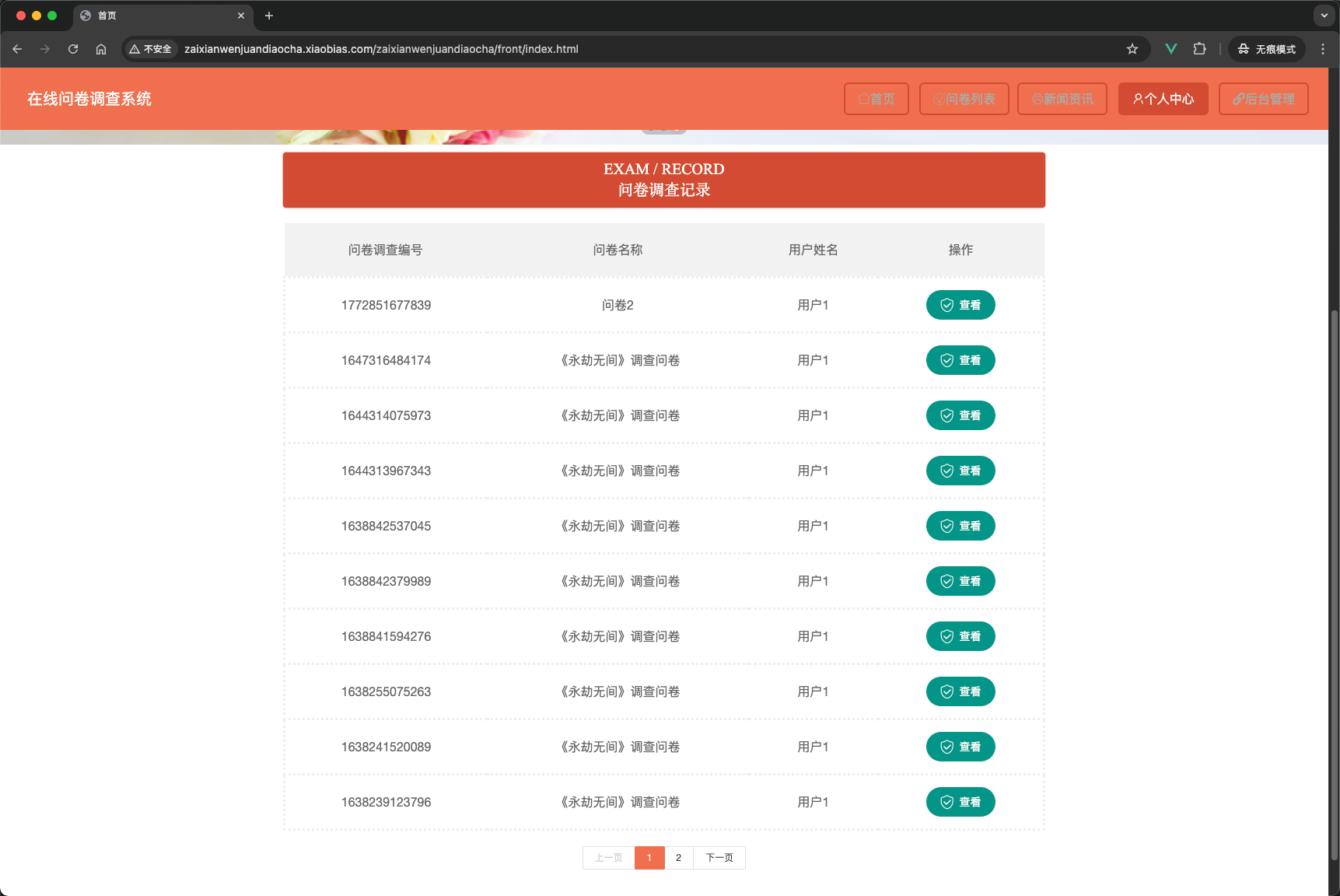The height and width of the screenshot is (896, 1340).
Task: View record 1638255075263
Action: 960,691
